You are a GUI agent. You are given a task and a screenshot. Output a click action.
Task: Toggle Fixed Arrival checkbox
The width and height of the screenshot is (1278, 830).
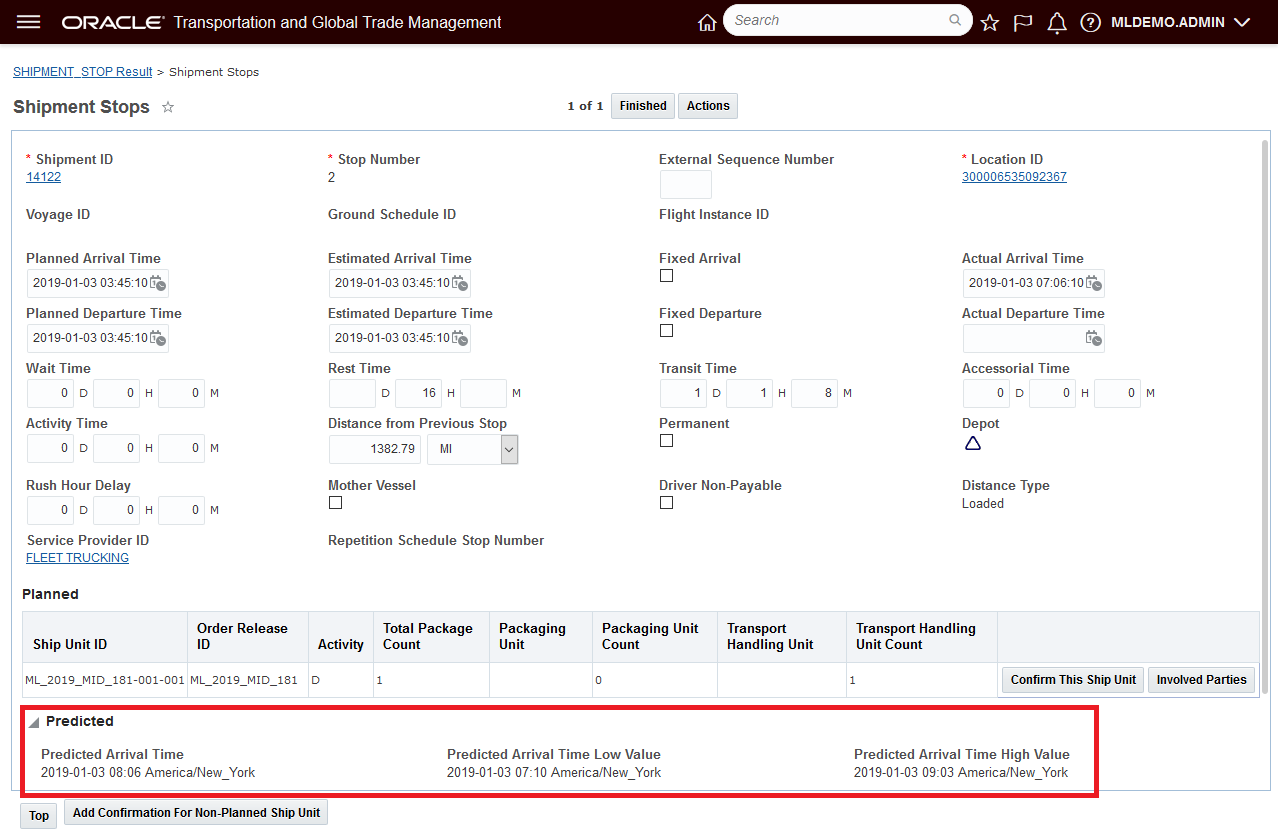pos(667,276)
